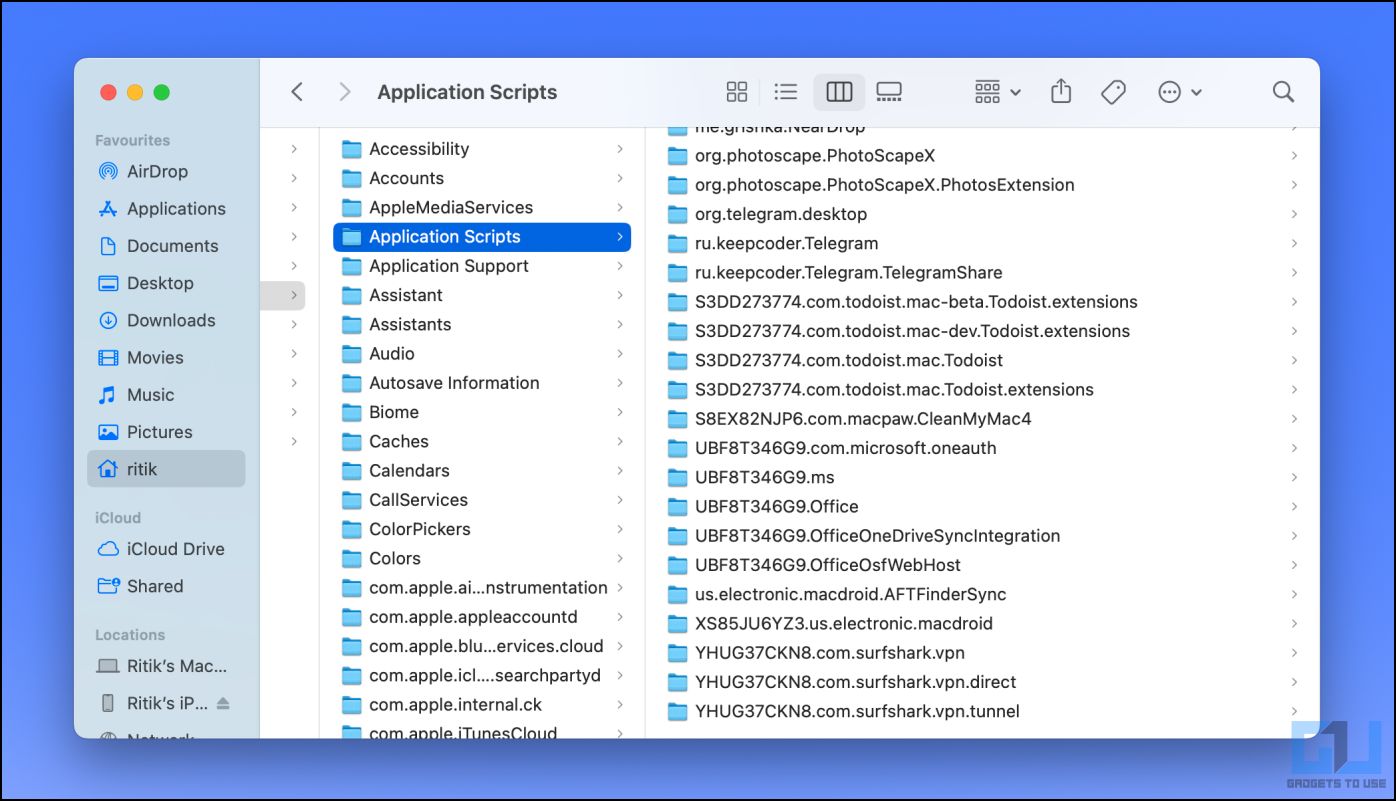The image size is (1396, 801).
Task: Select XS85JU6YZ3.us.electronic.macdroid folder
Action: (x=983, y=623)
